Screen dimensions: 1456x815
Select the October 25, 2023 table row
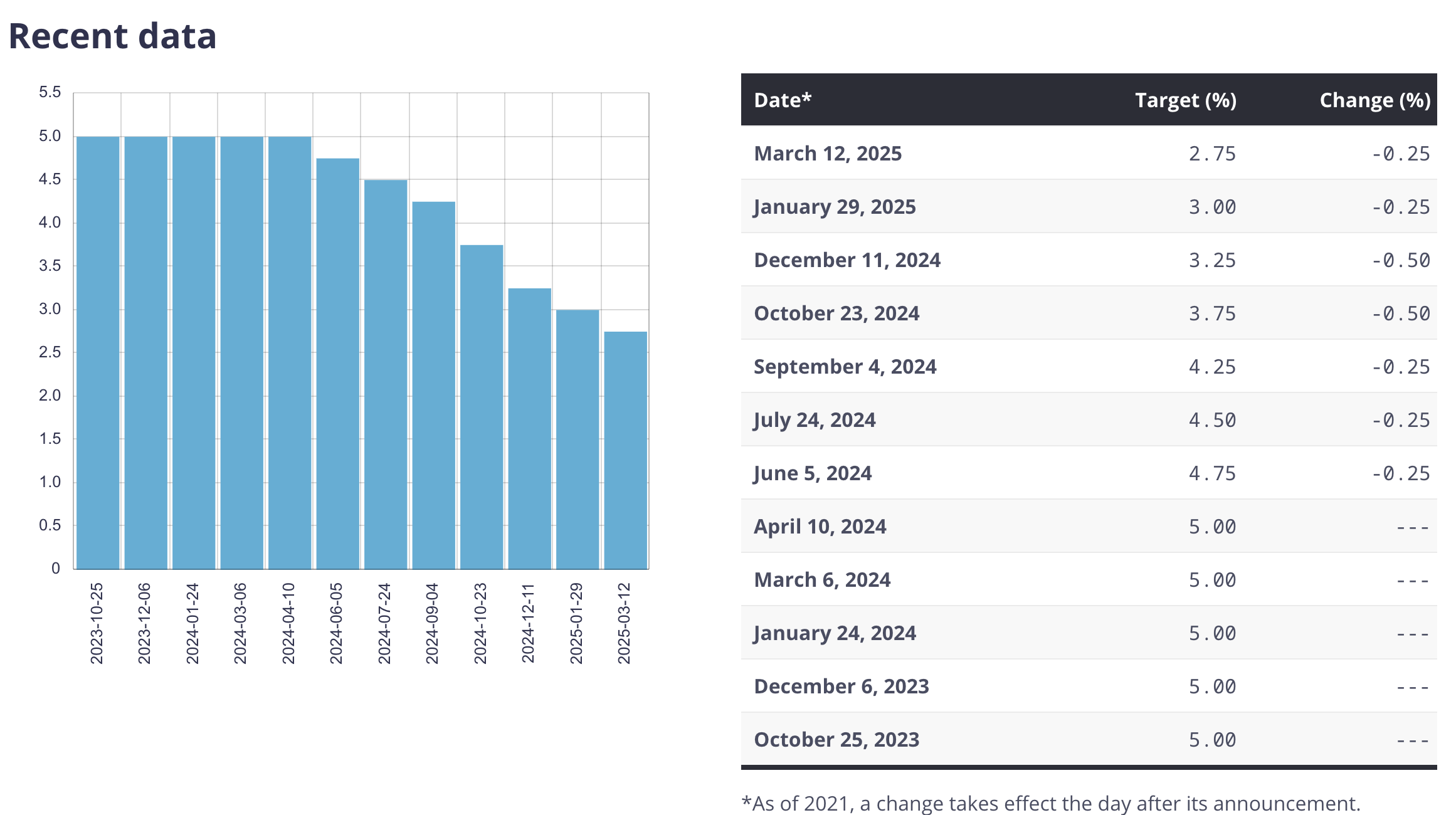(1089, 740)
